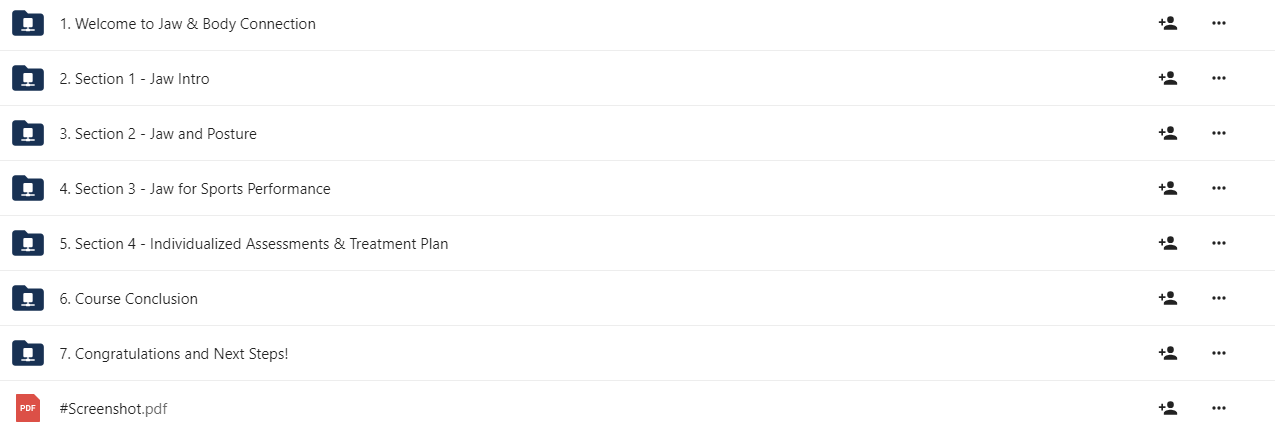Image resolution: width=1275 pixels, height=435 pixels.
Task: Share the Section 4 Individualized Assessments folder
Action: (1167, 243)
